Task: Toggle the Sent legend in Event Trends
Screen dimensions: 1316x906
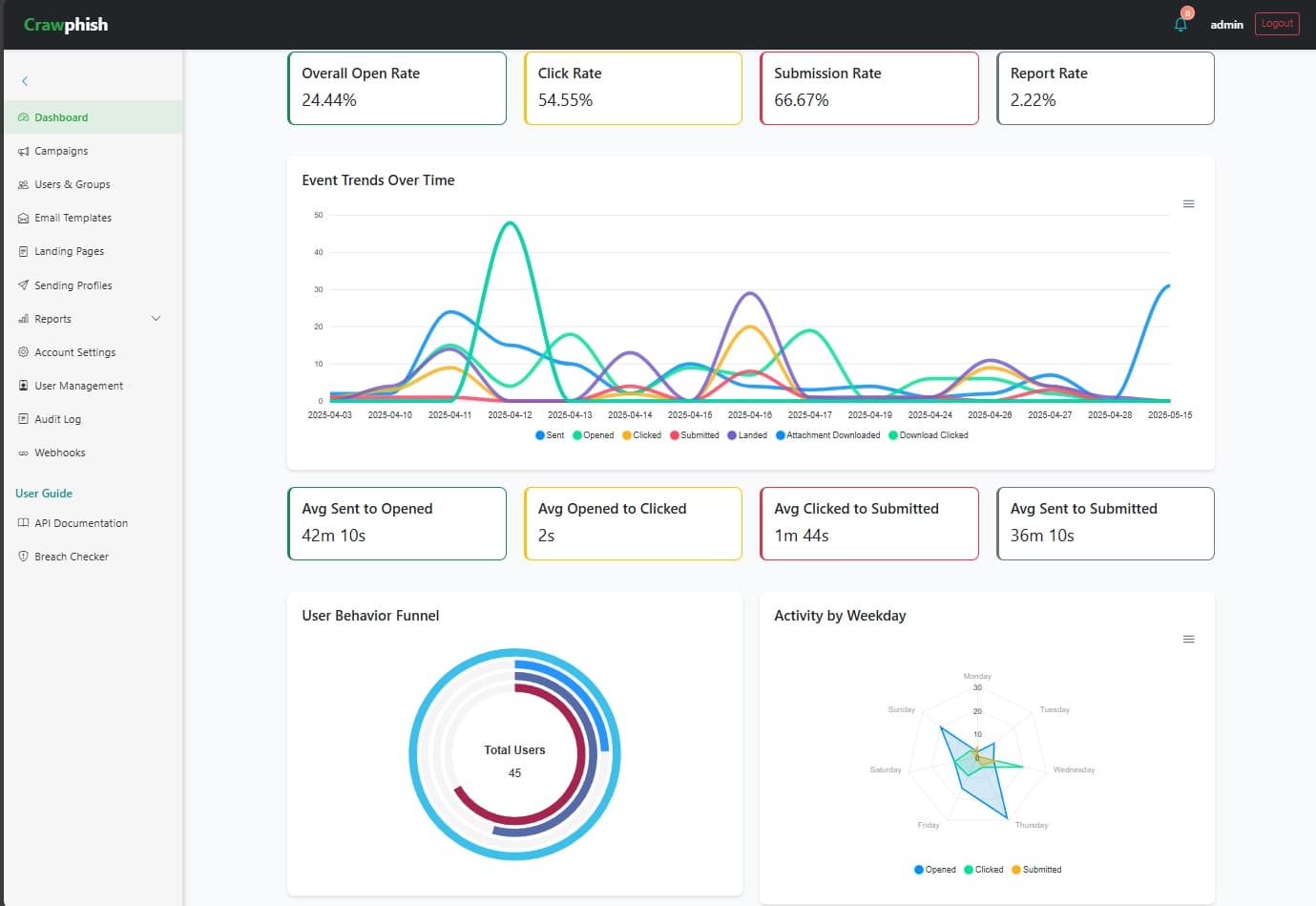Action: coord(550,434)
